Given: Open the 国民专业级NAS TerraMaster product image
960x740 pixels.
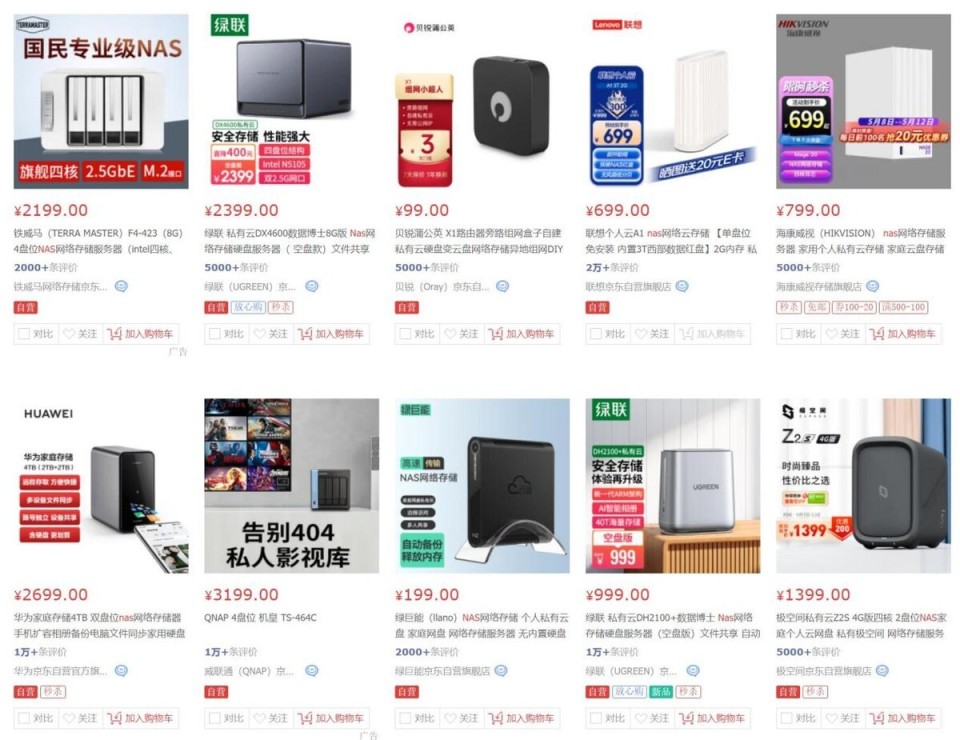Looking at the screenshot, I should (x=101, y=101).
